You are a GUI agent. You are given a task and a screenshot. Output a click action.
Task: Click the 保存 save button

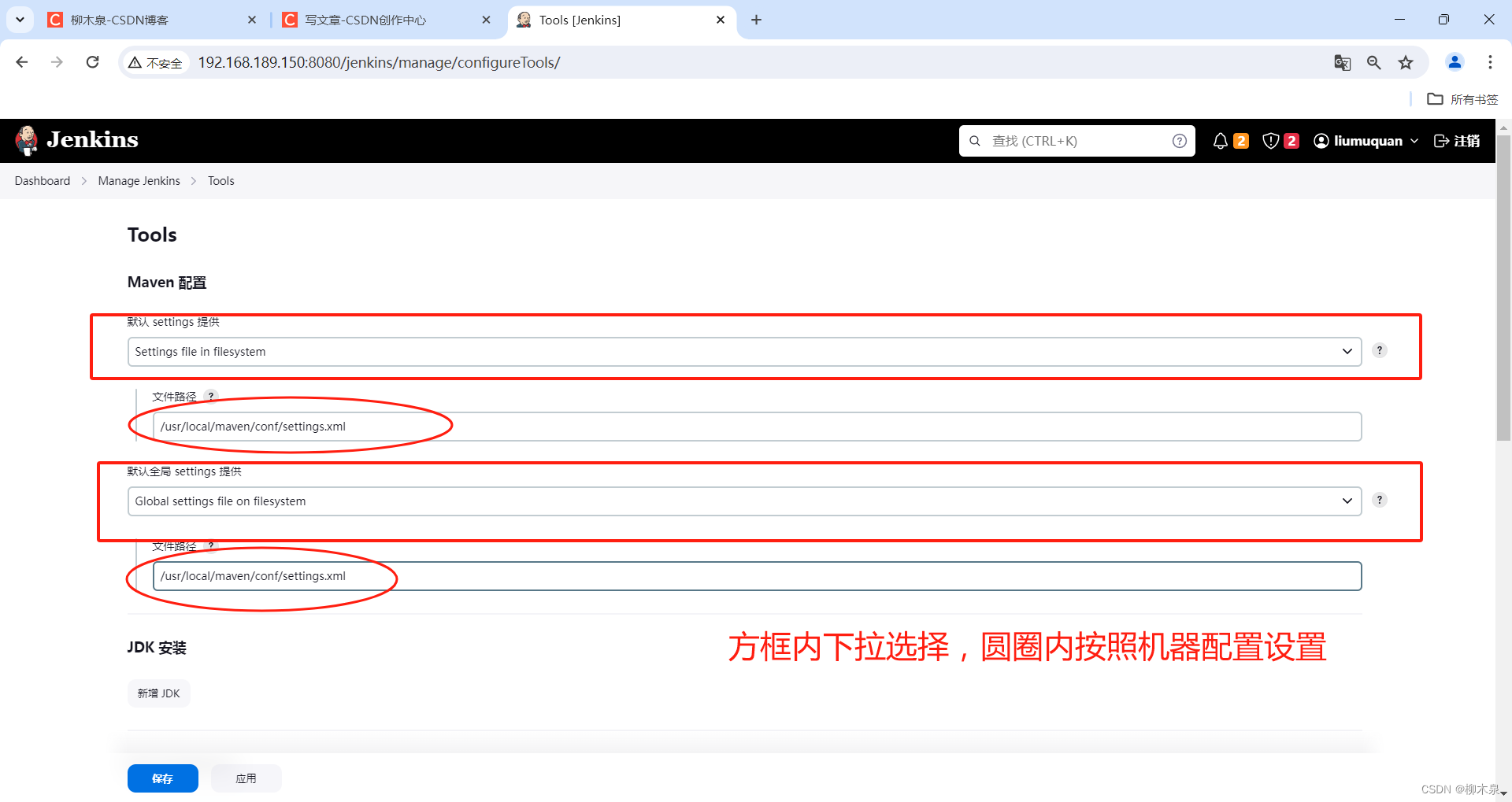coord(163,778)
